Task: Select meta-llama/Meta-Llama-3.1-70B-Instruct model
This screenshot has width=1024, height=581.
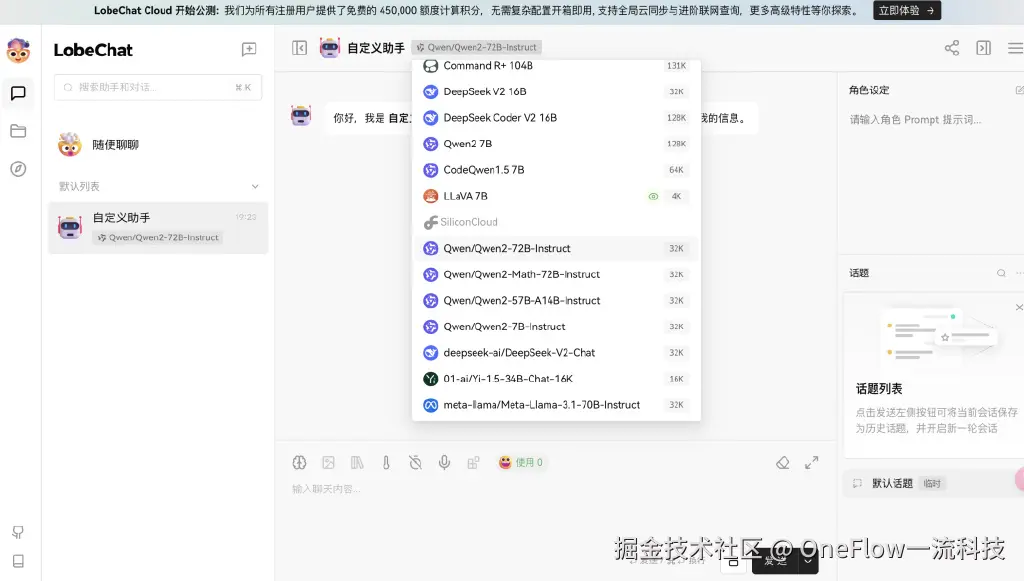Action: 556,405
